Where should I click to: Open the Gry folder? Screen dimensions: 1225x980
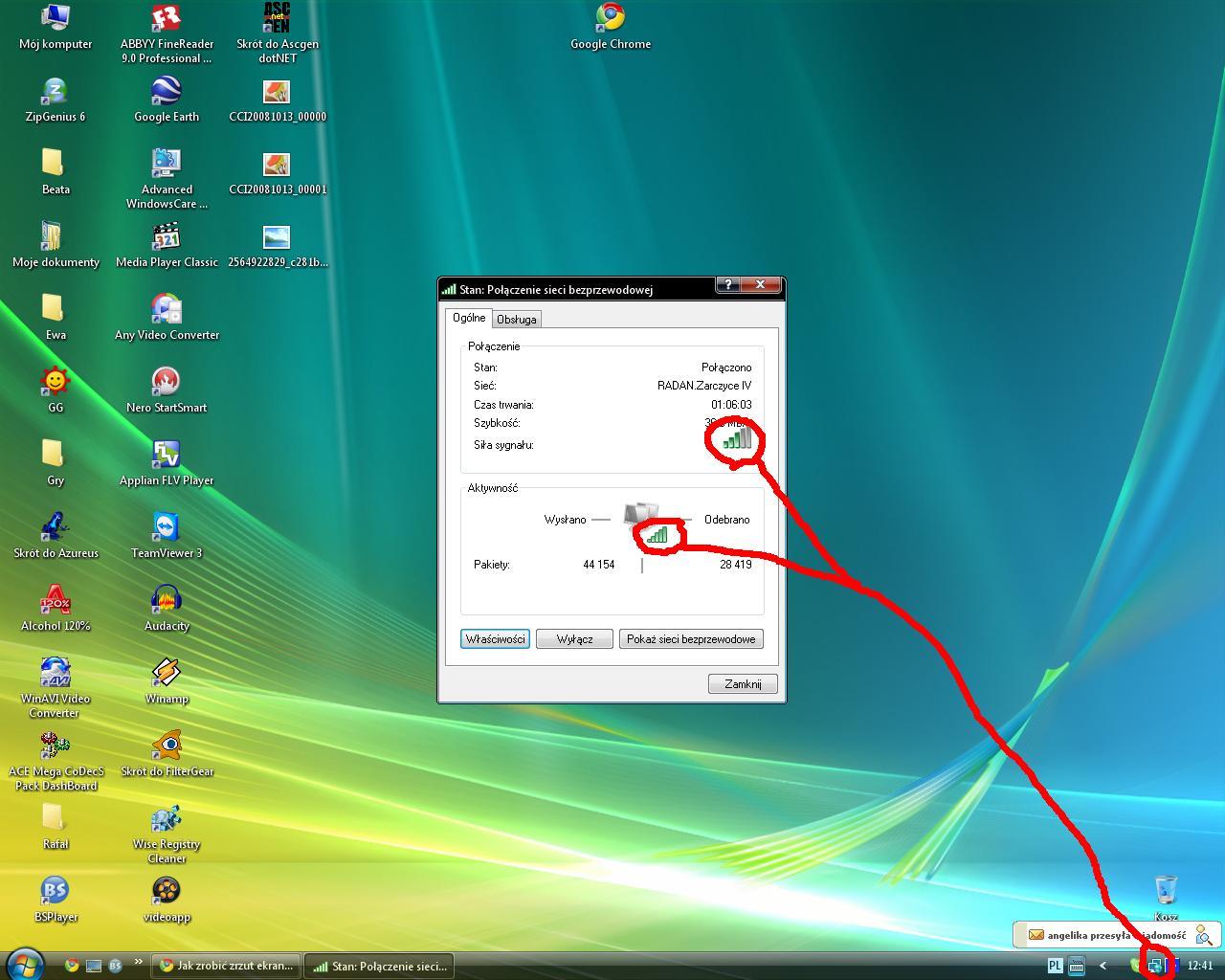tap(56, 463)
